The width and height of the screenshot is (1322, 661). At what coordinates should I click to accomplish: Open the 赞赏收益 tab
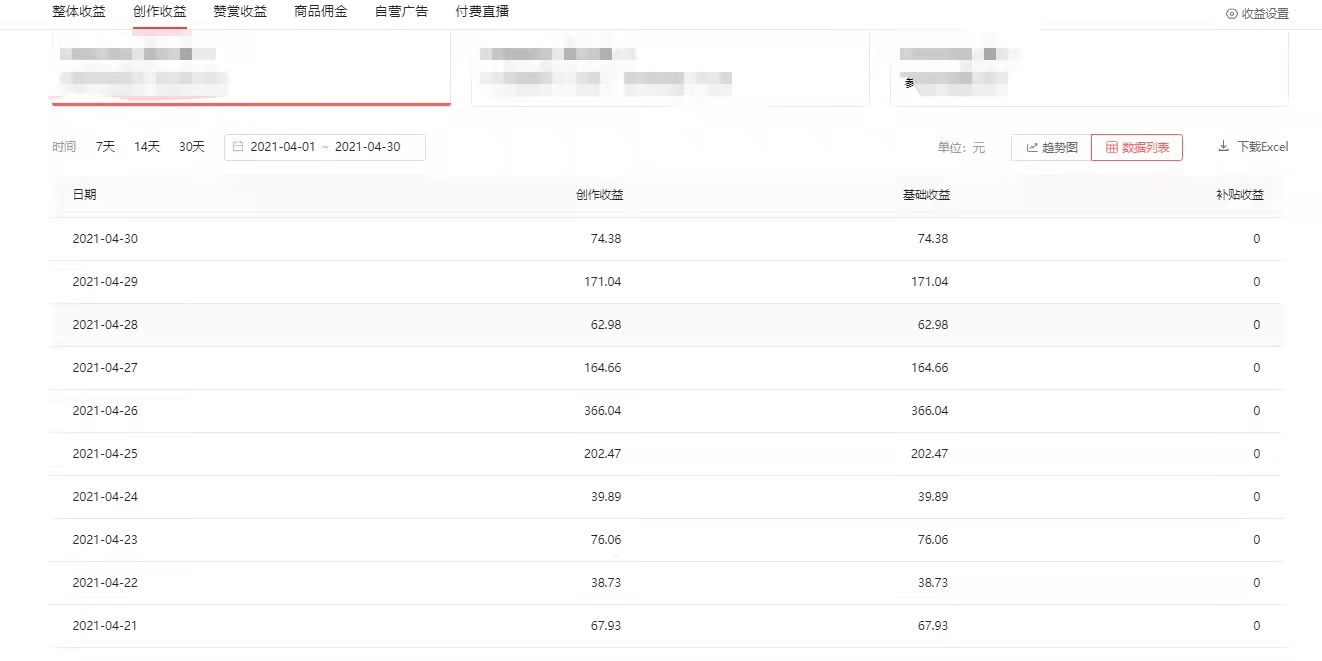240,12
